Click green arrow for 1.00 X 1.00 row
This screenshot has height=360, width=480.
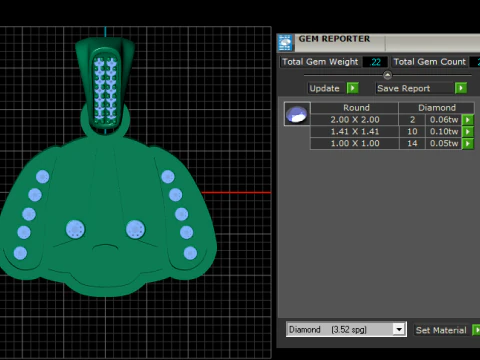tap(468, 144)
